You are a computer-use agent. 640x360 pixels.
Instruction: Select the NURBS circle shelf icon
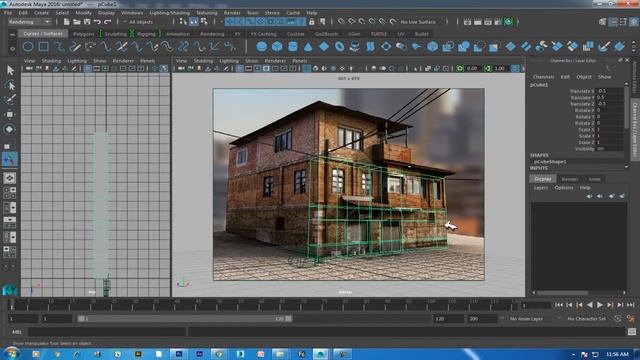pyautogui.click(x=28, y=47)
